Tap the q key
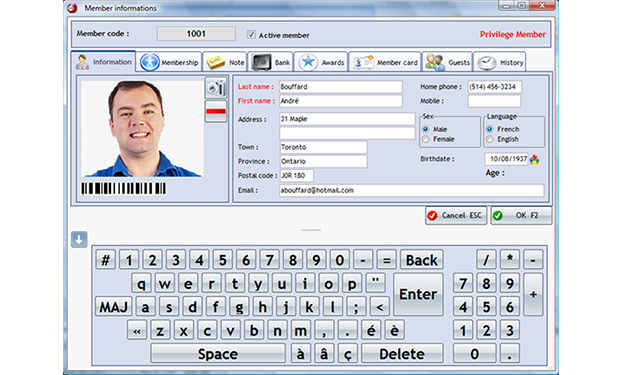622x375 pixels. pyautogui.click(x=141, y=284)
